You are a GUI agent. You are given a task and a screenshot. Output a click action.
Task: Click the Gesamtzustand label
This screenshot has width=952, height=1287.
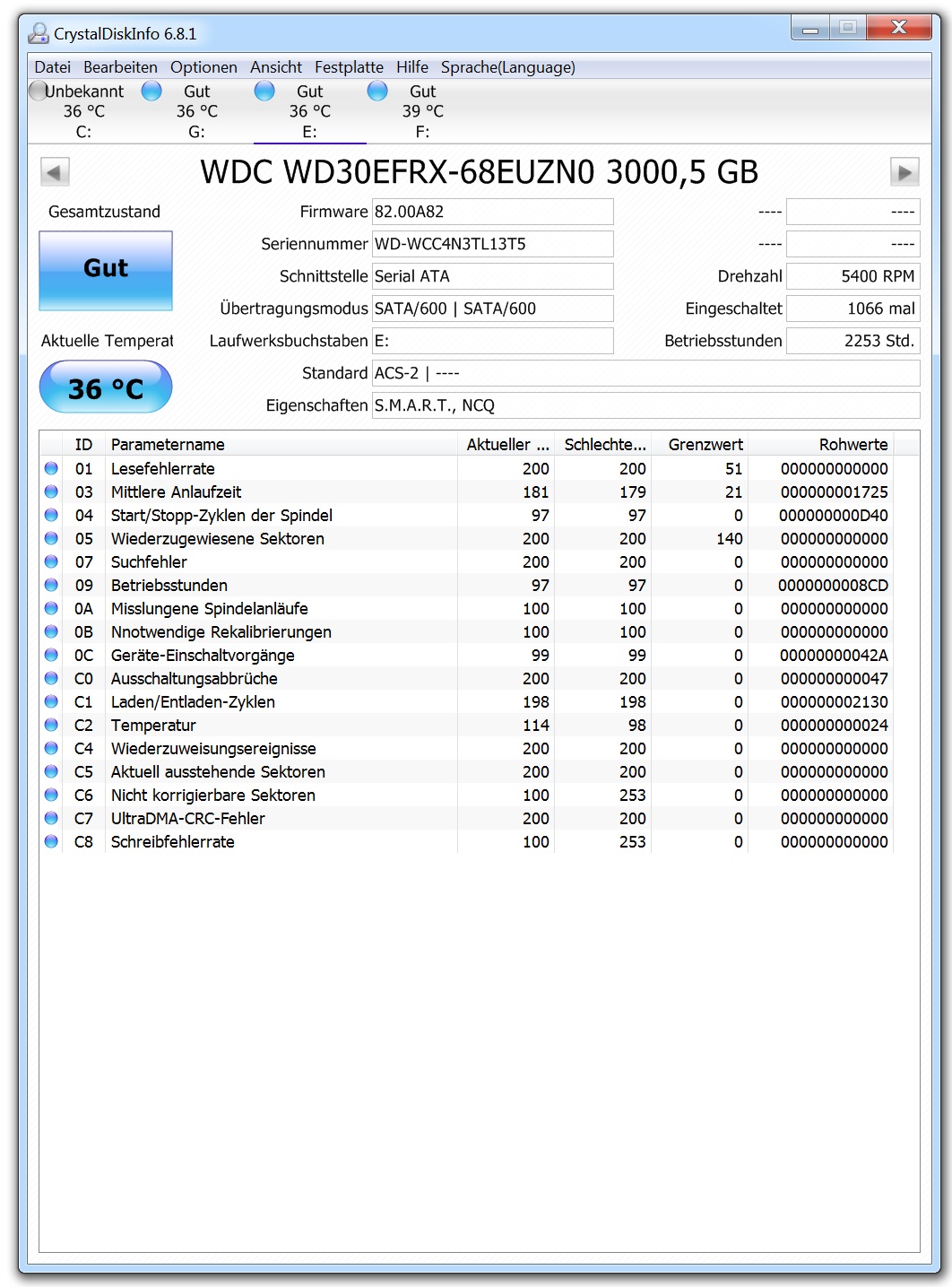tap(104, 212)
